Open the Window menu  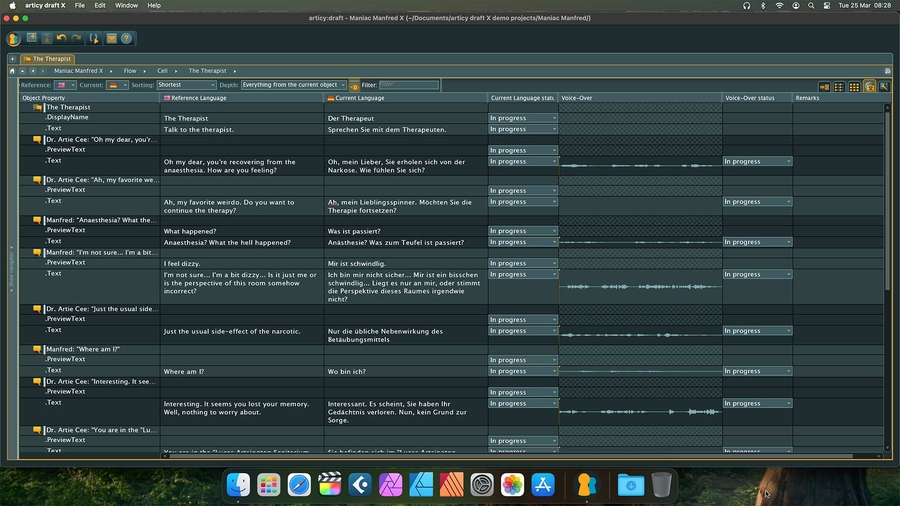pos(127,5)
